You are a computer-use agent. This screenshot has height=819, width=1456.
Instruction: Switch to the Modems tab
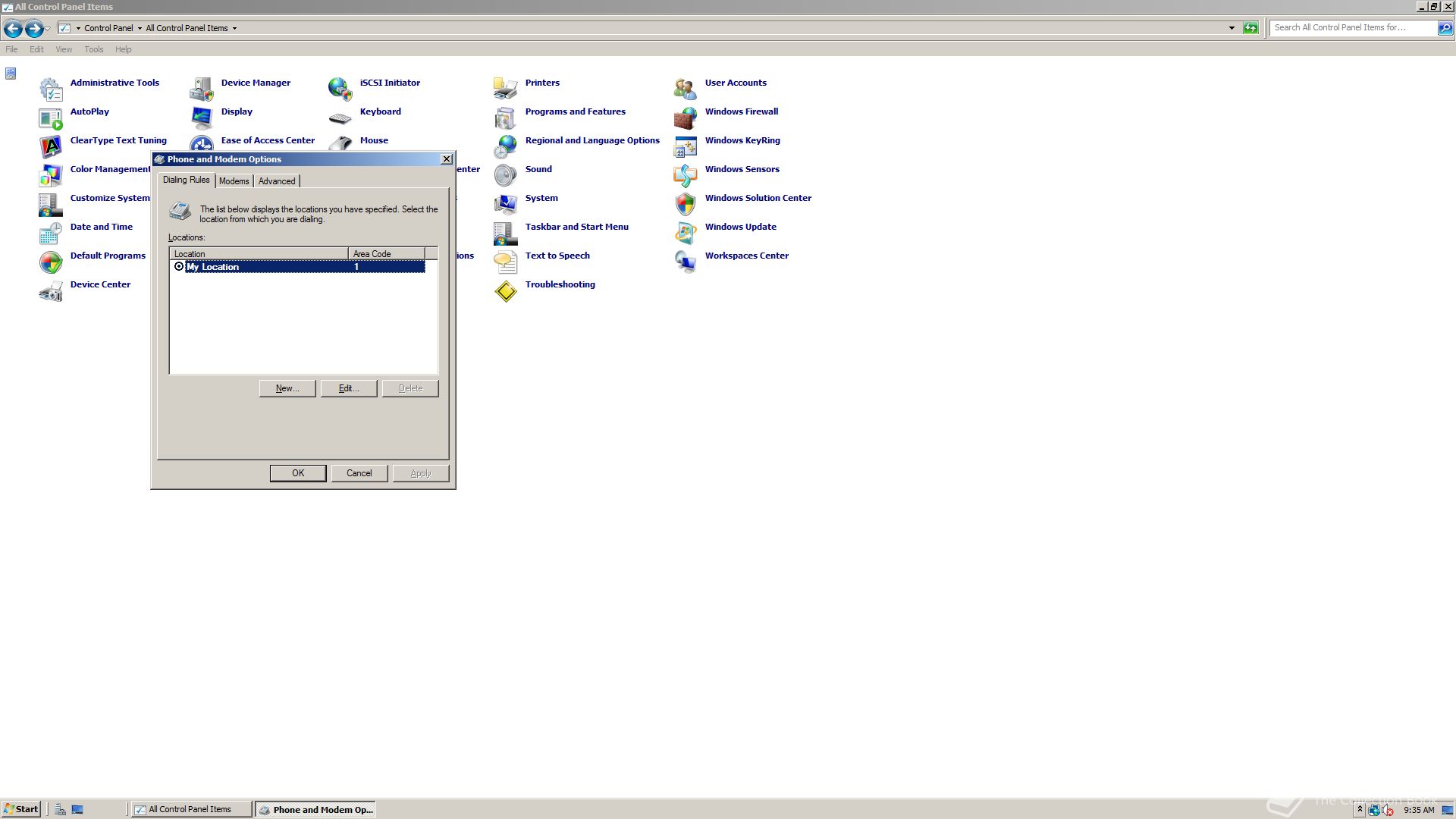[x=234, y=181]
